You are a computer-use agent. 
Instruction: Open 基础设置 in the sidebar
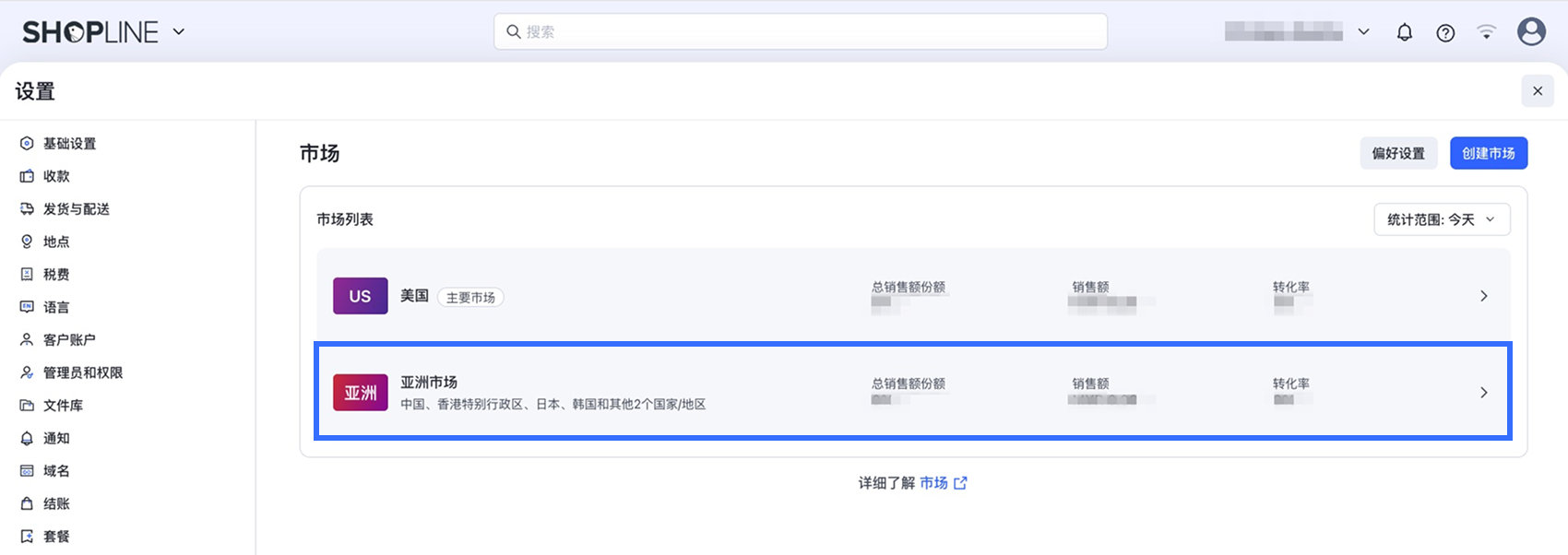69,144
